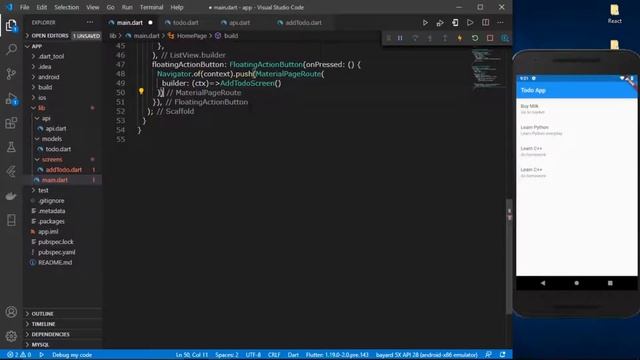Viewport: 640px width, 360px height.
Task: Restart the debug session
Action: pos(475,38)
